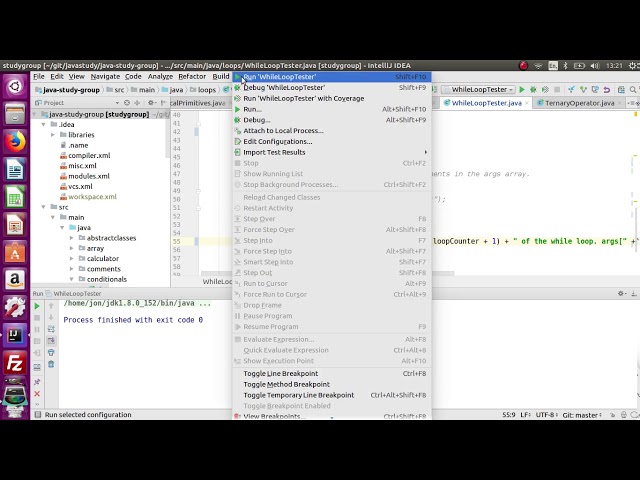Click the Commit changes VCS icon
The width and height of the screenshot is (640, 480).
tap(583, 89)
